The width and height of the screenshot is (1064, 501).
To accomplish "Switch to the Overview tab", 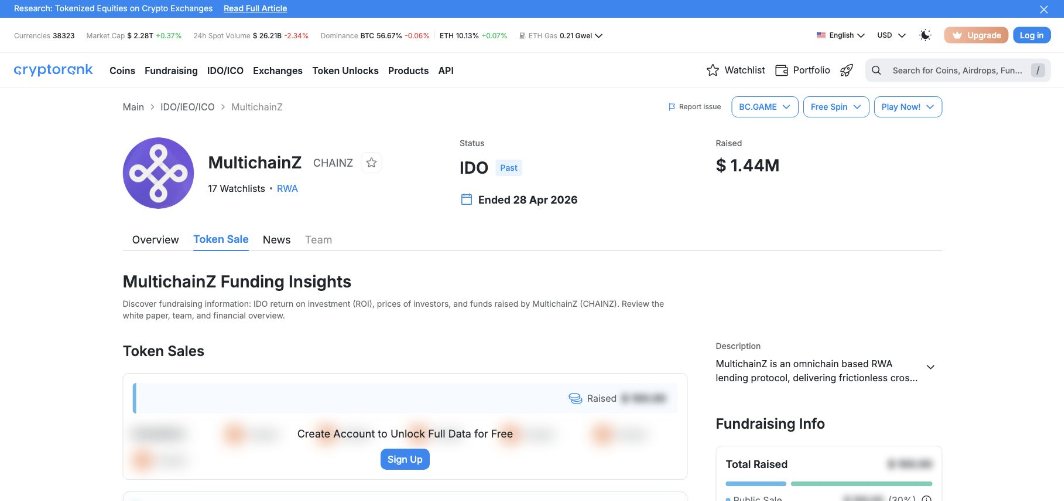I will tap(155, 240).
